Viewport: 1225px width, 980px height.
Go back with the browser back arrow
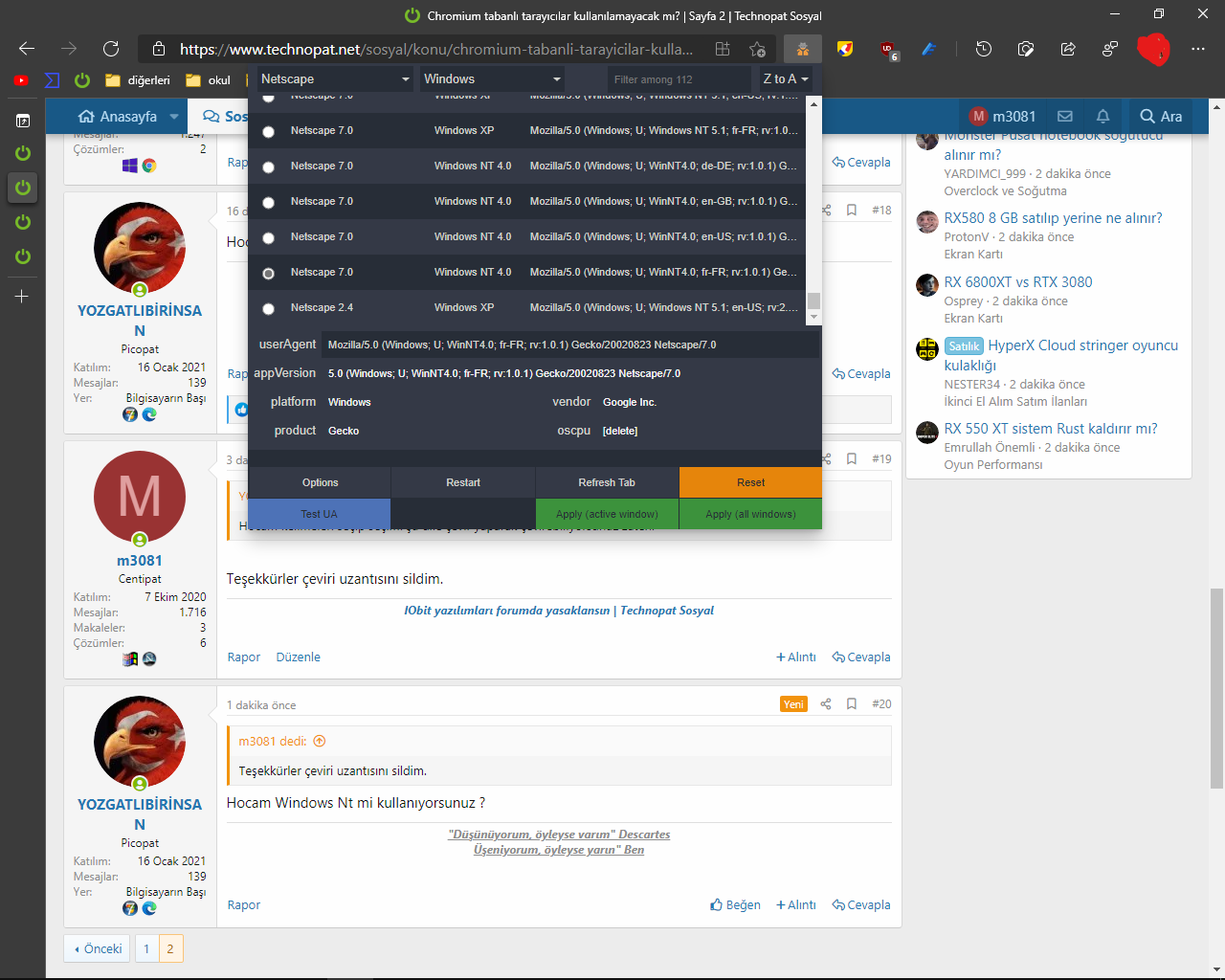tap(27, 49)
